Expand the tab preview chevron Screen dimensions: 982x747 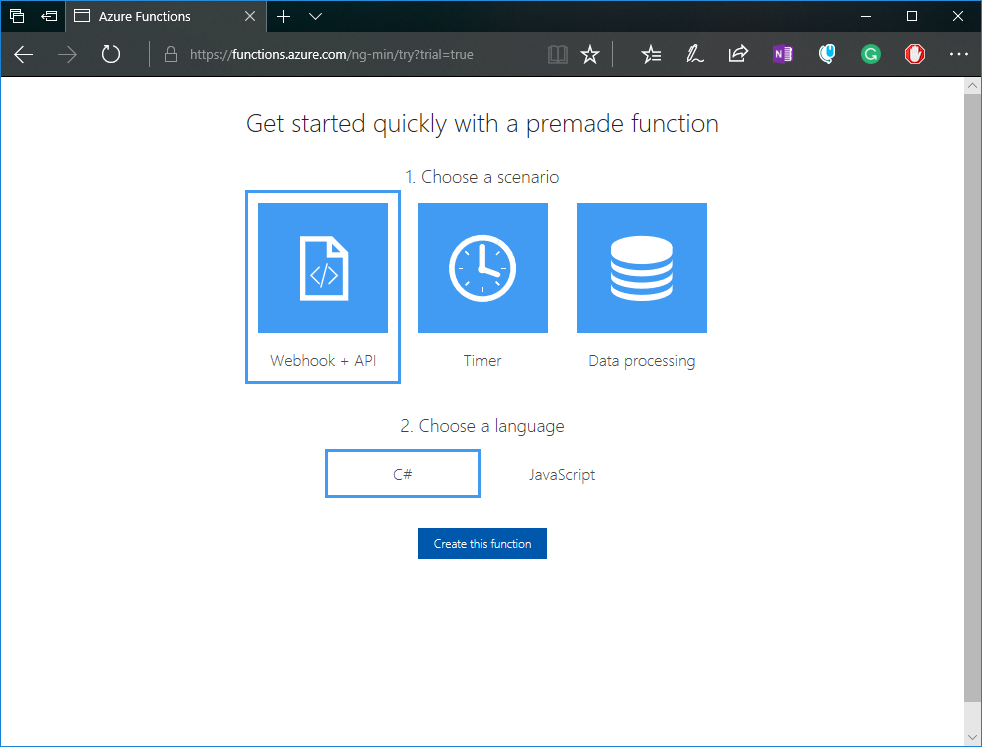tap(316, 17)
